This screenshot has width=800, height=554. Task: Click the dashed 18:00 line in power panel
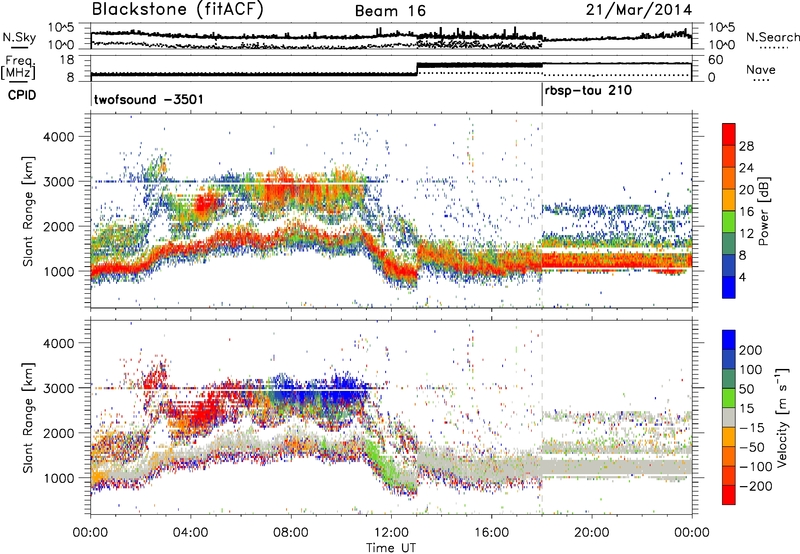542,211
